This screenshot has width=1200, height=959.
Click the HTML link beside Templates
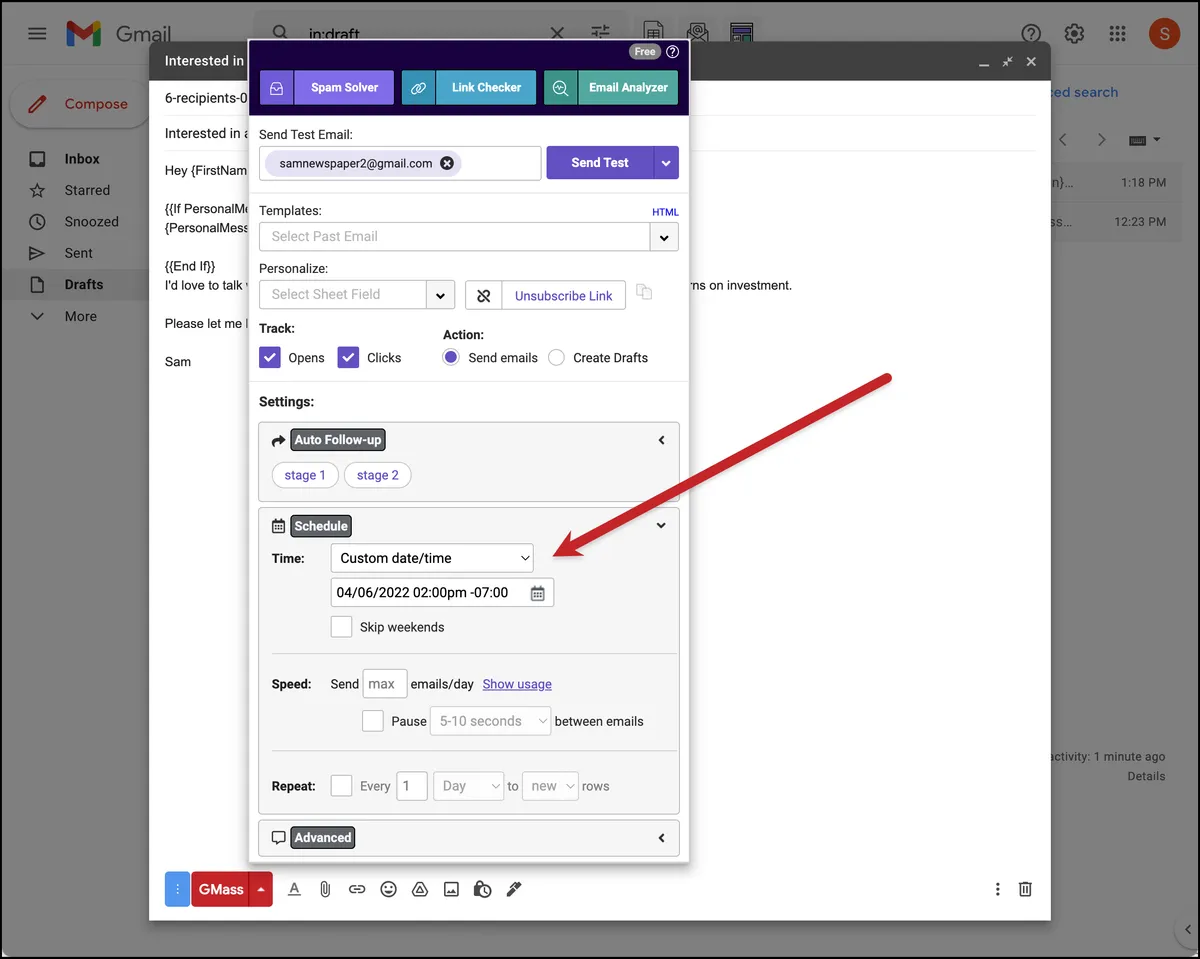tap(665, 212)
